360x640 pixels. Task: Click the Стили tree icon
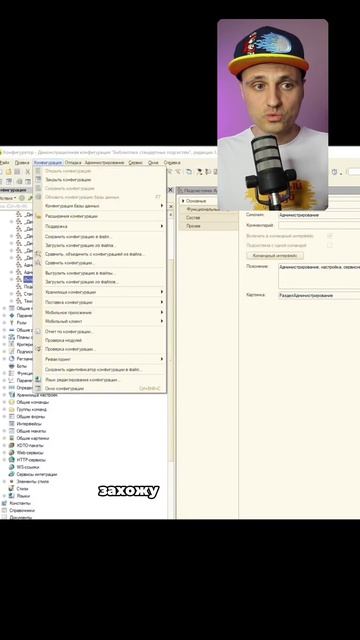tap(12, 489)
